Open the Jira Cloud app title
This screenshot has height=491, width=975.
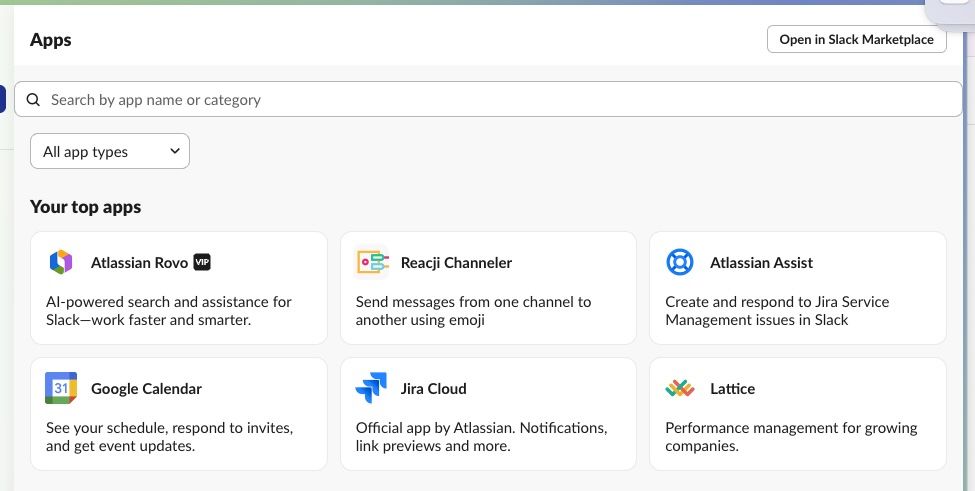pos(433,389)
